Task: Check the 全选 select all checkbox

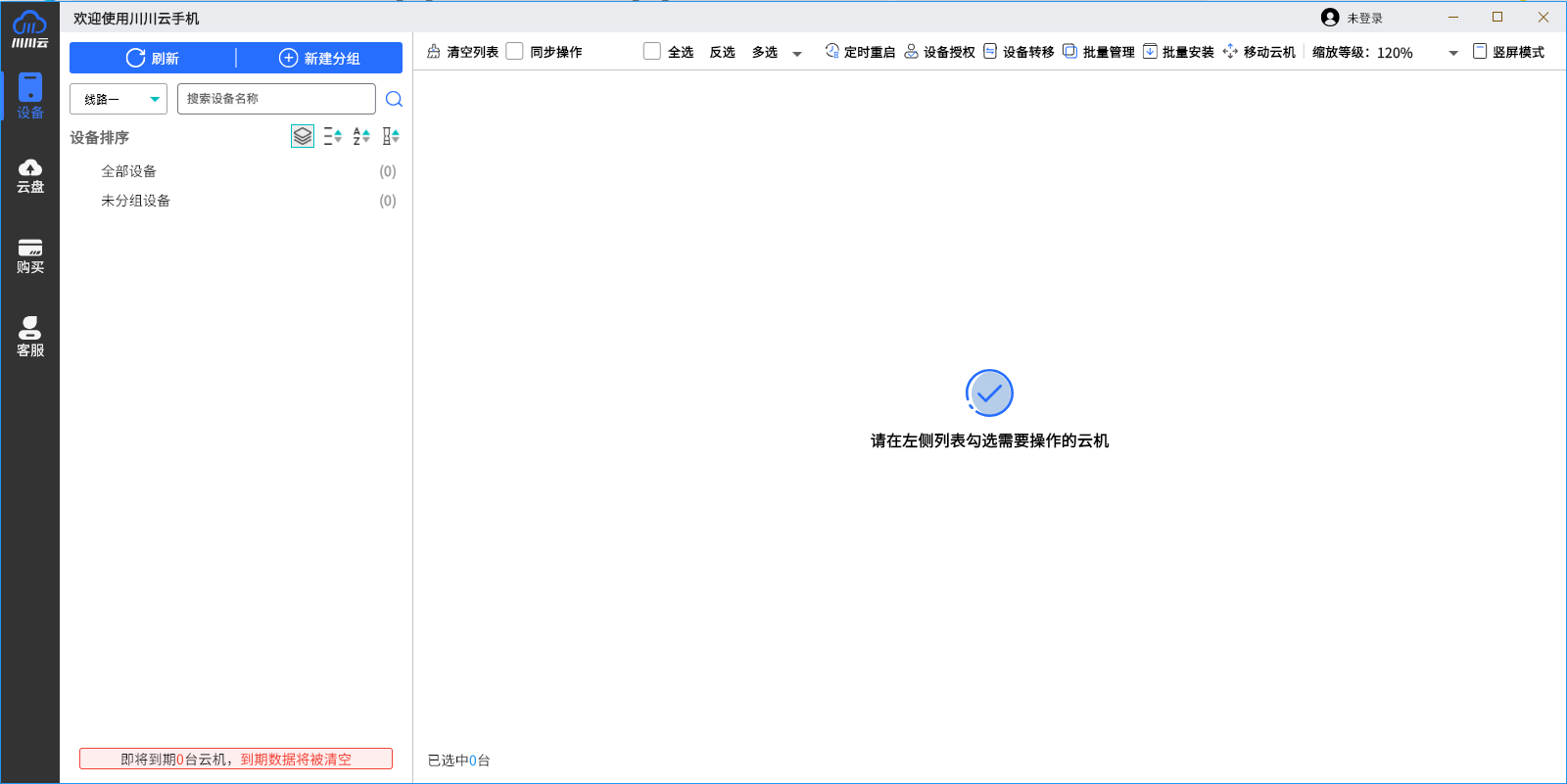Action: (x=651, y=51)
